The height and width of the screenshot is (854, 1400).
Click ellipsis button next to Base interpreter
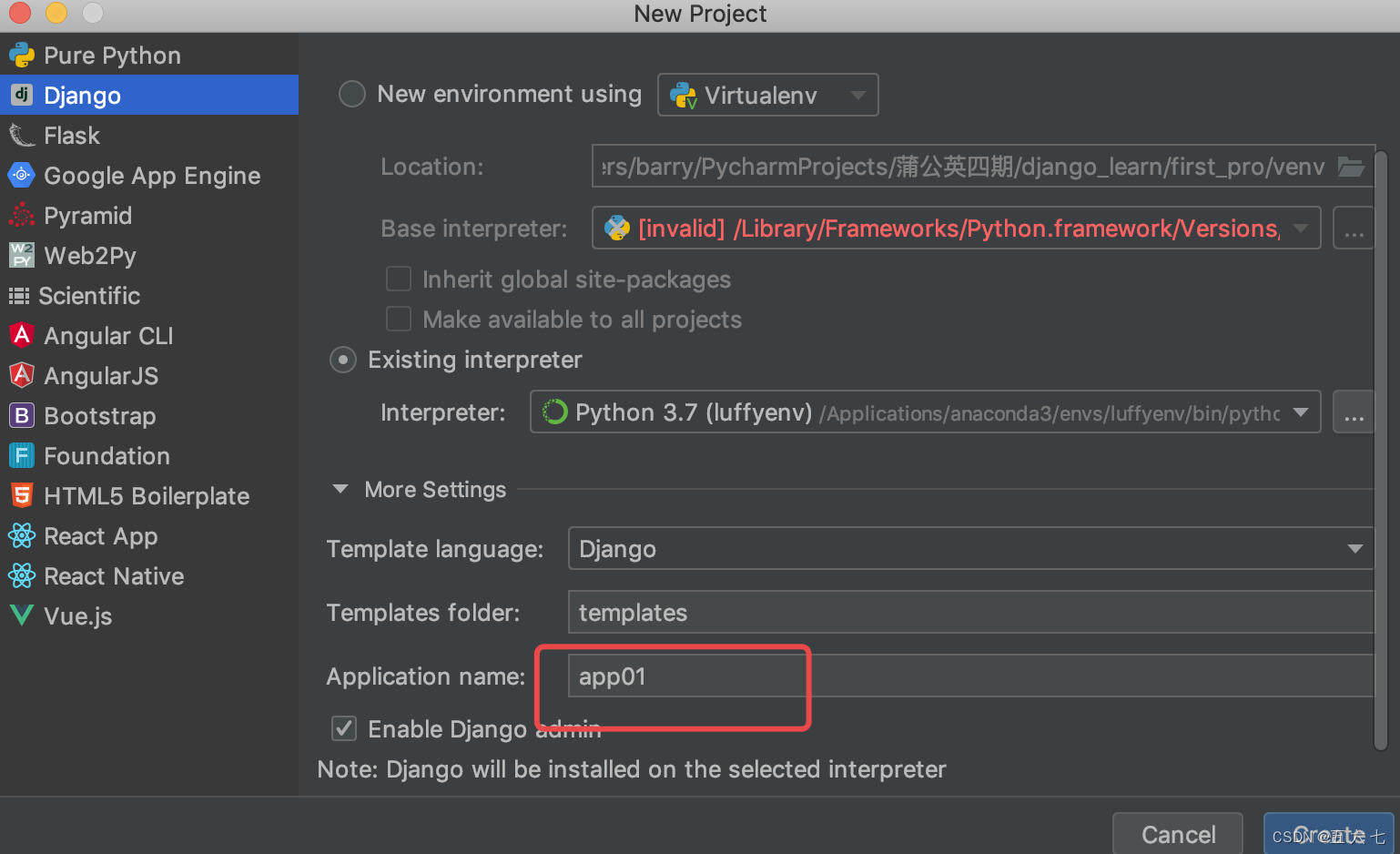pyautogui.click(x=1354, y=228)
